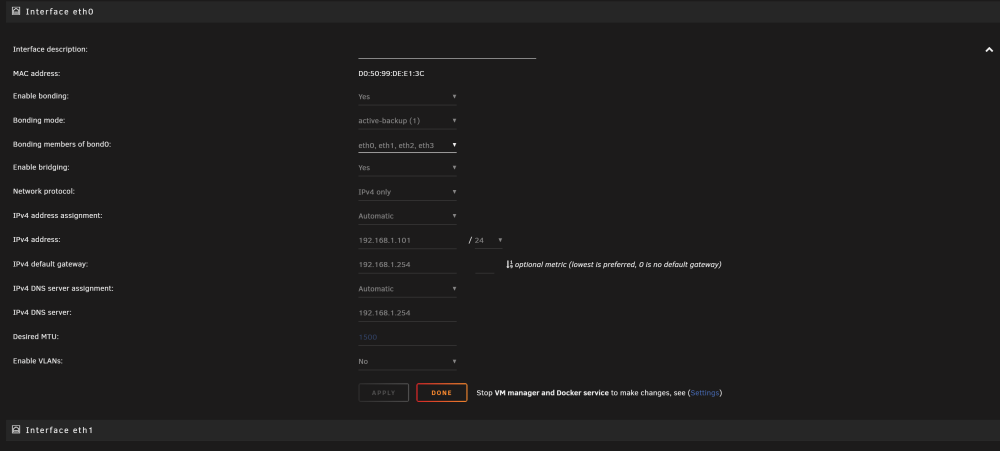This screenshot has height=451, width=1000.
Task: Click the 'MAC address:' label
Action: (36, 74)
